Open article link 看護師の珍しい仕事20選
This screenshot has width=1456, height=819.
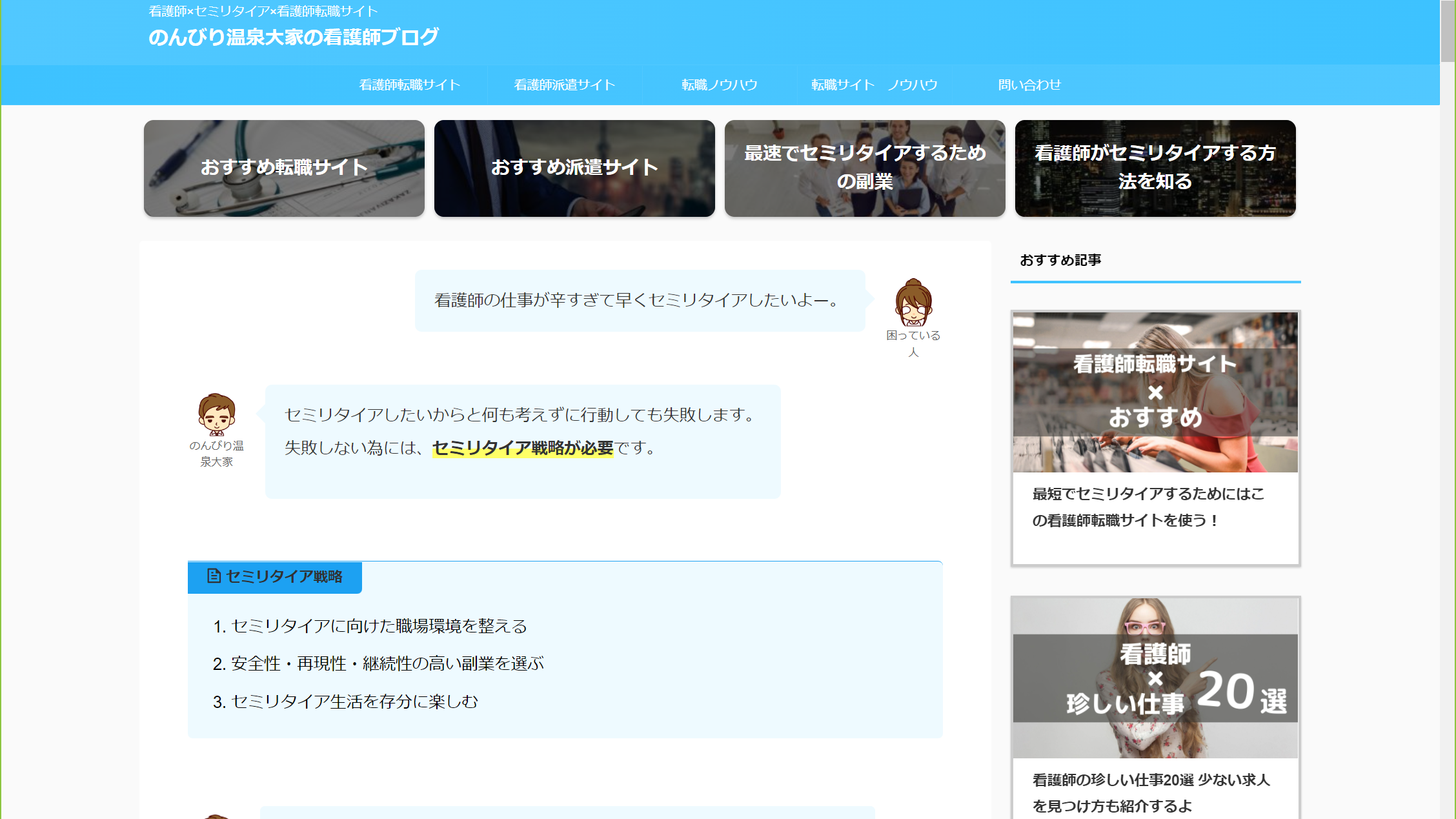click(1151, 793)
